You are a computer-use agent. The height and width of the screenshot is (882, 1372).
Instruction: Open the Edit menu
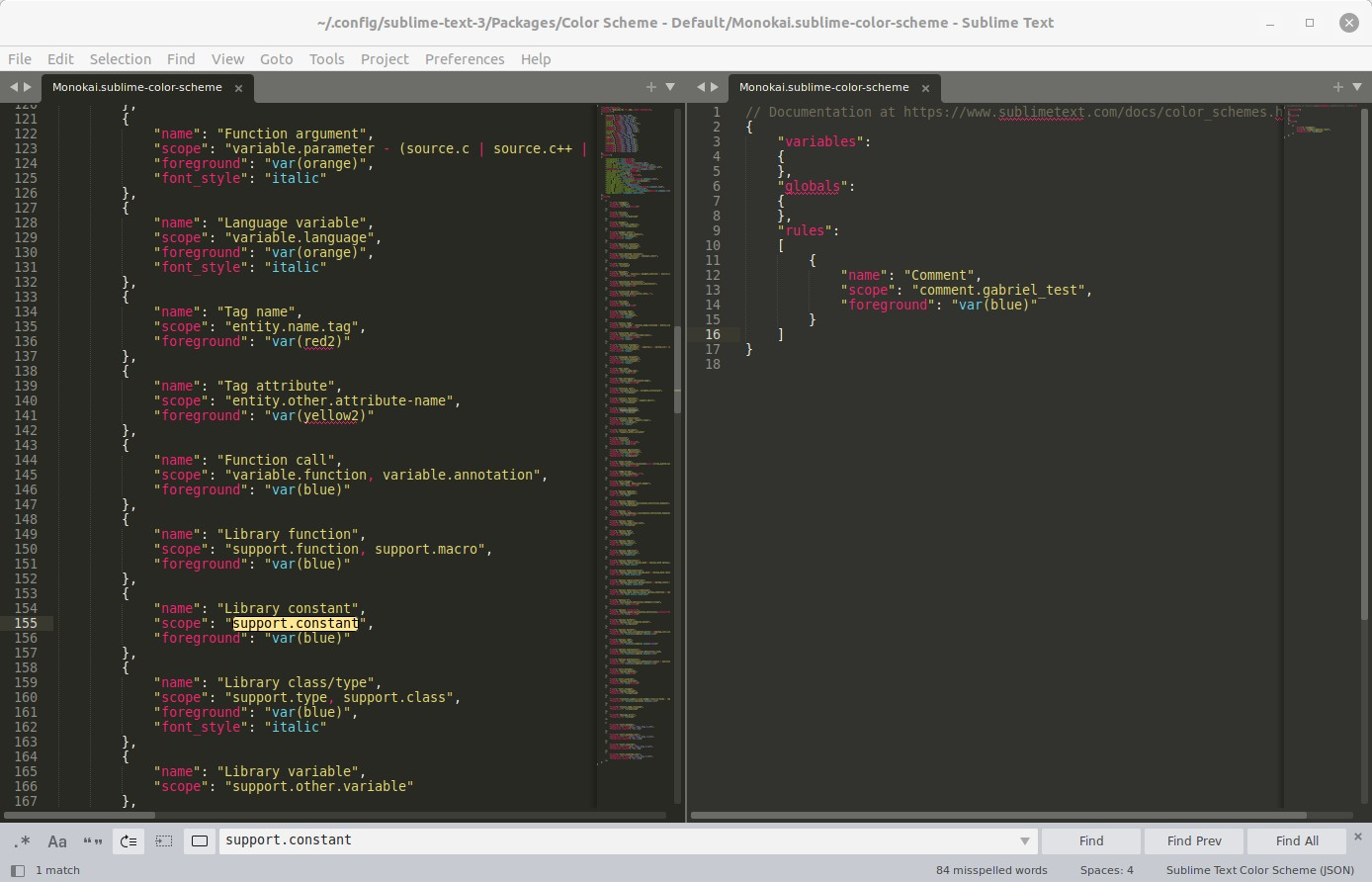(60, 59)
